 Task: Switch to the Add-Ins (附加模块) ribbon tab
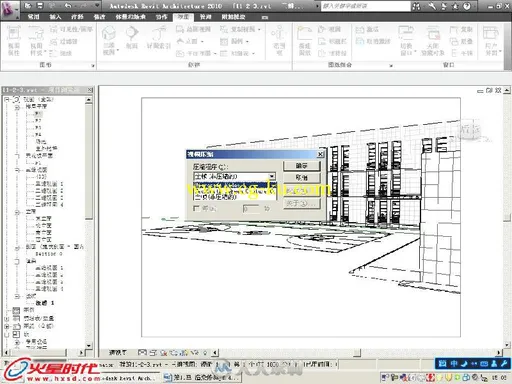click(233, 17)
